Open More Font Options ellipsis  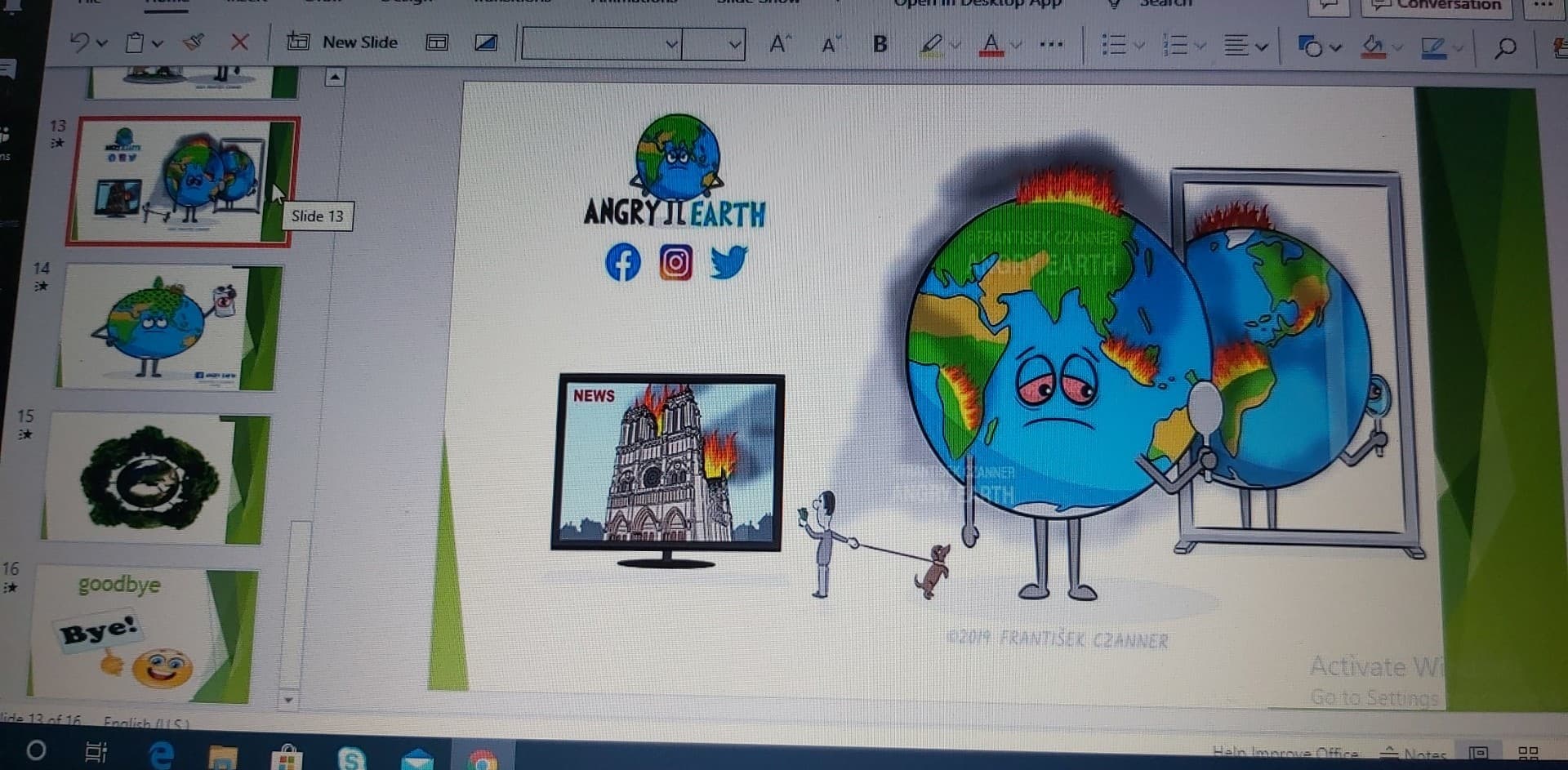1052,45
